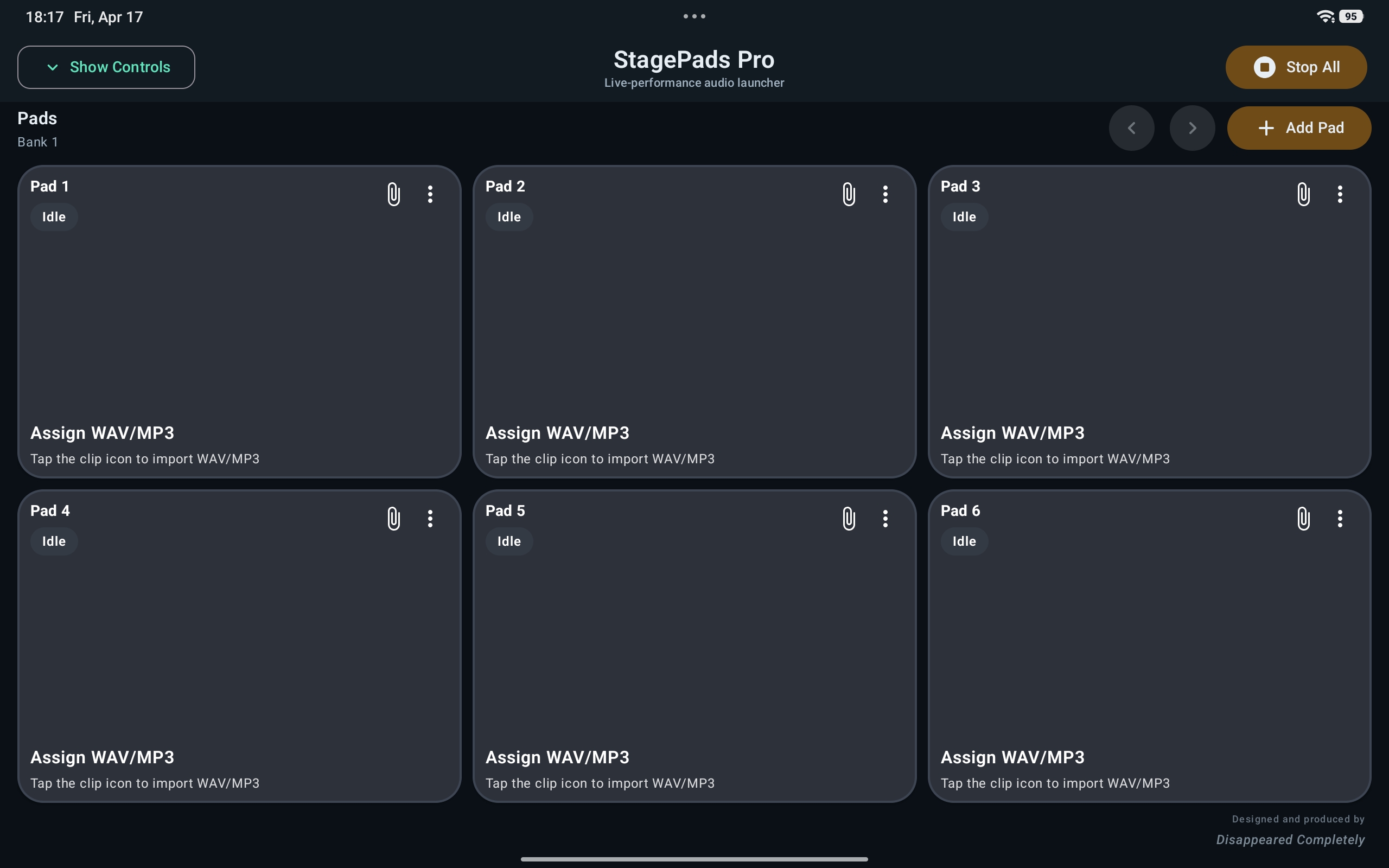Click the Bank 1 label
The width and height of the screenshot is (1389, 868).
(38, 142)
